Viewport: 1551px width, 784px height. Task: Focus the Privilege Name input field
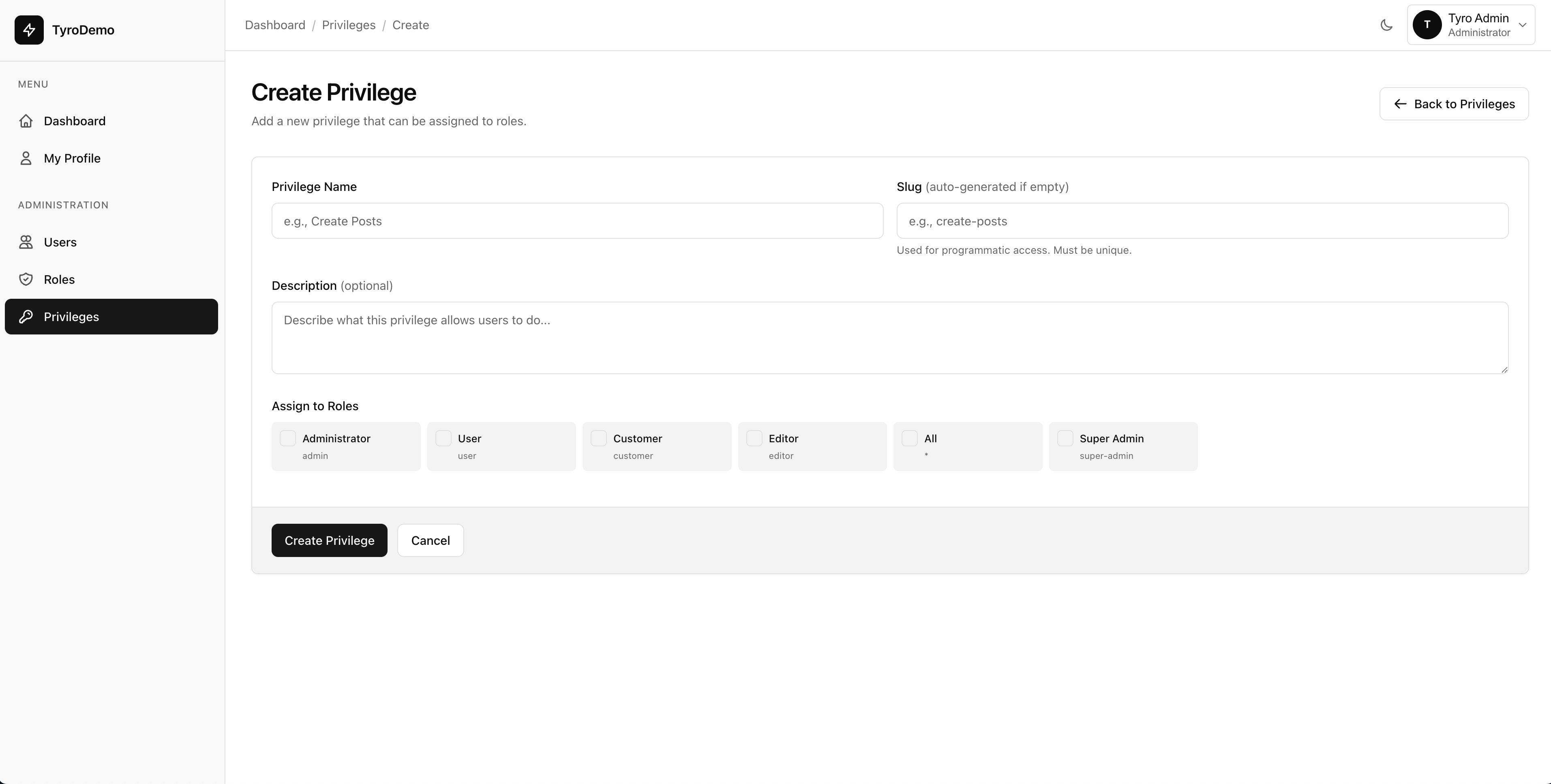(577, 221)
